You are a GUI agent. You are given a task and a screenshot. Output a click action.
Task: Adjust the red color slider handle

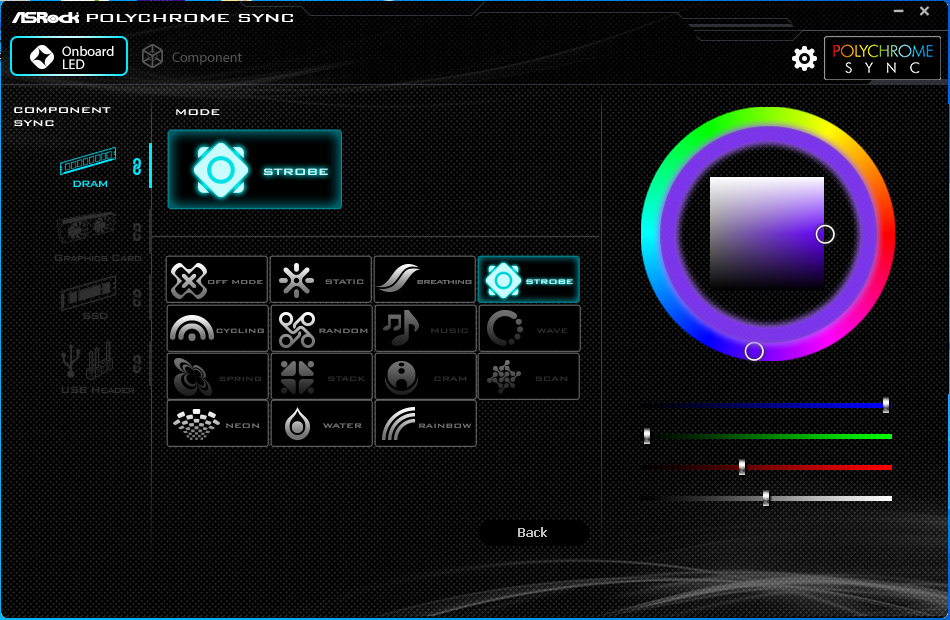pos(742,467)
